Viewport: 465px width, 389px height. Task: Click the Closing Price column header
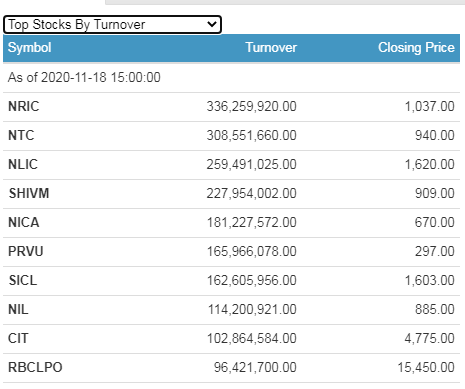click(x=416, y=48)
